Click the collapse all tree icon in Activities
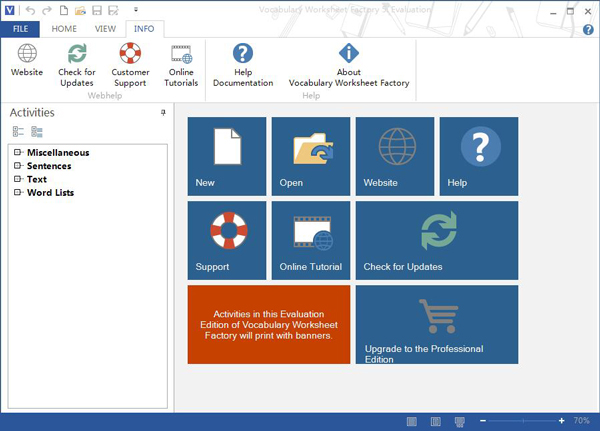 (18, 132)
